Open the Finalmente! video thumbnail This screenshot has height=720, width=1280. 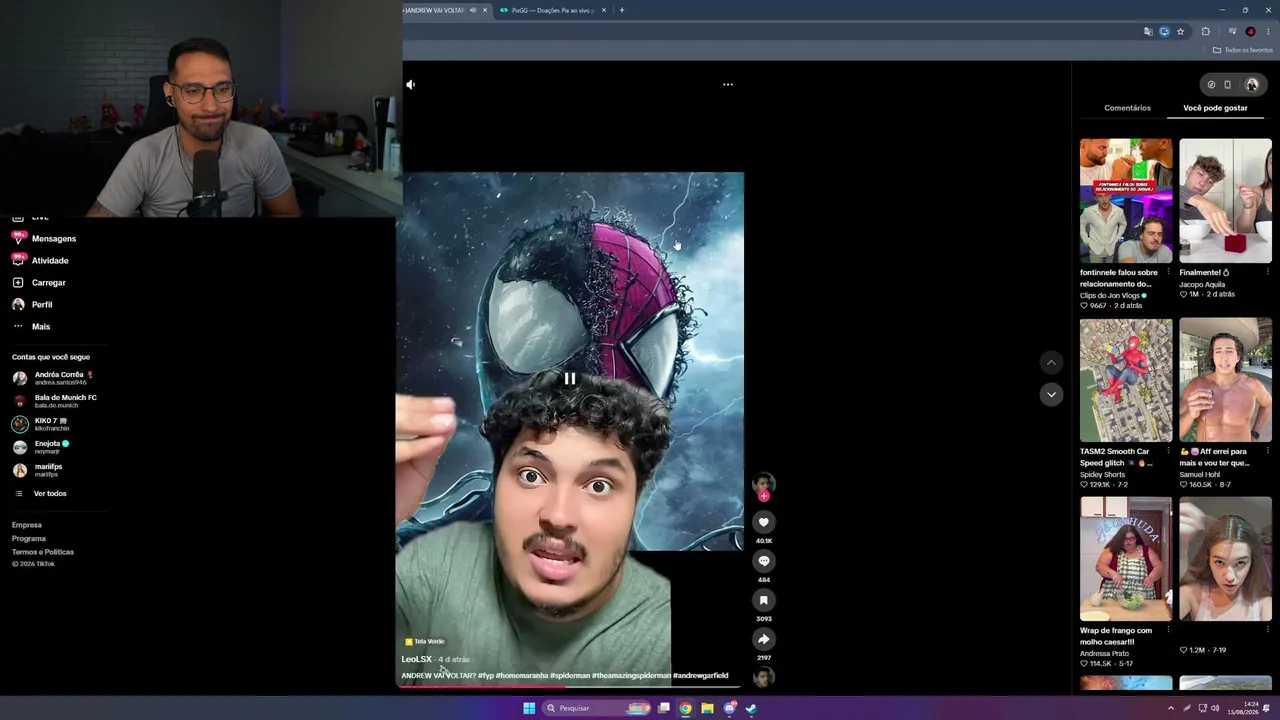click(1225, 201)
